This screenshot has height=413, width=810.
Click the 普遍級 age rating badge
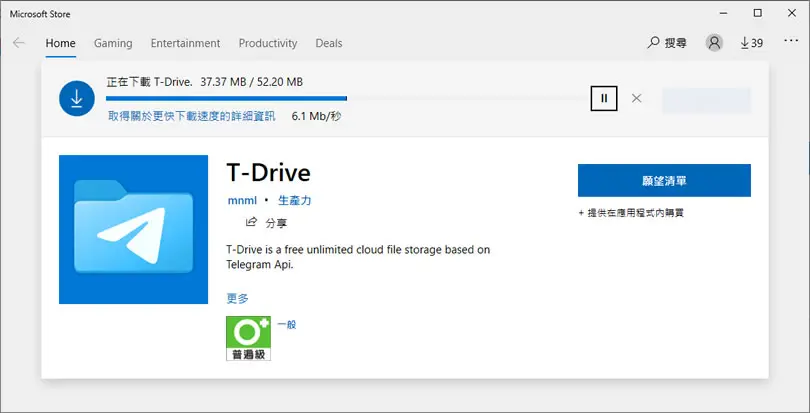[x=248, y=338]
